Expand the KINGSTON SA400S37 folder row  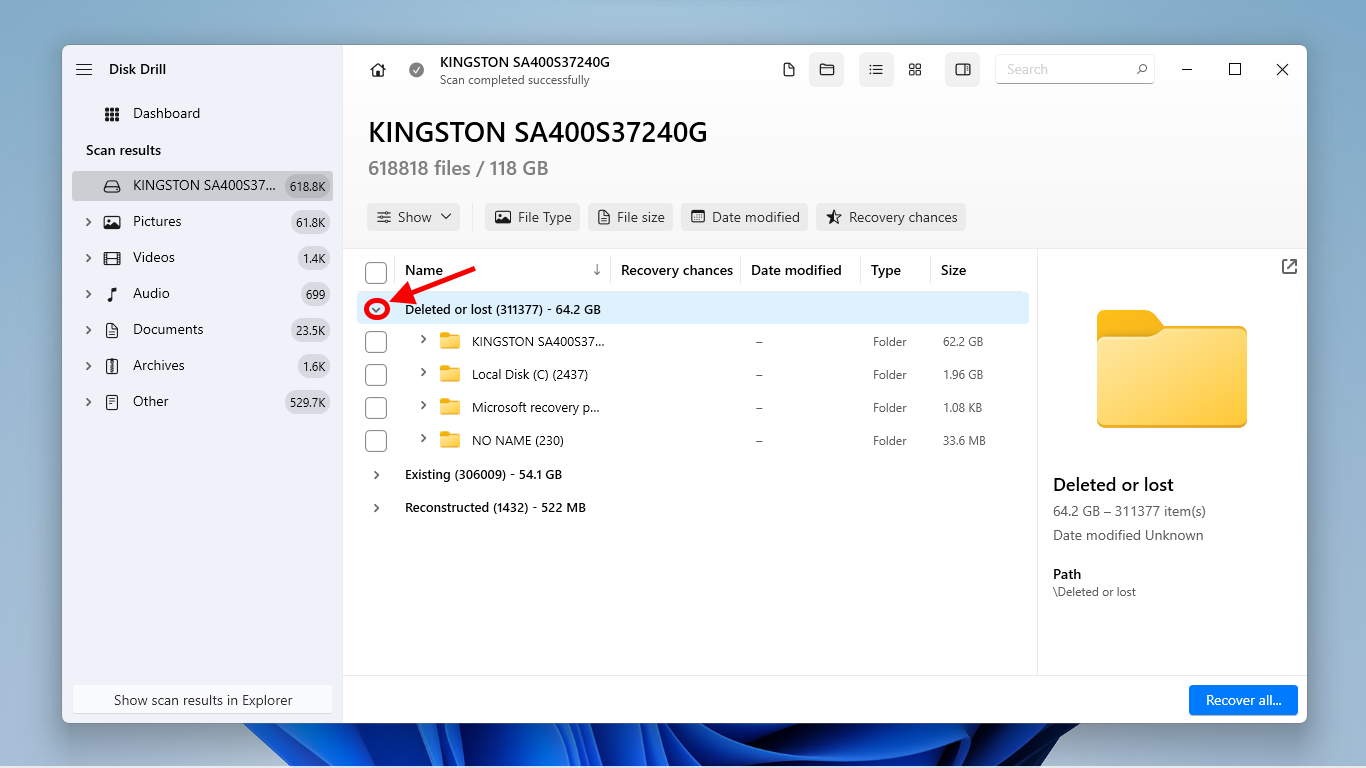[423, 340]
